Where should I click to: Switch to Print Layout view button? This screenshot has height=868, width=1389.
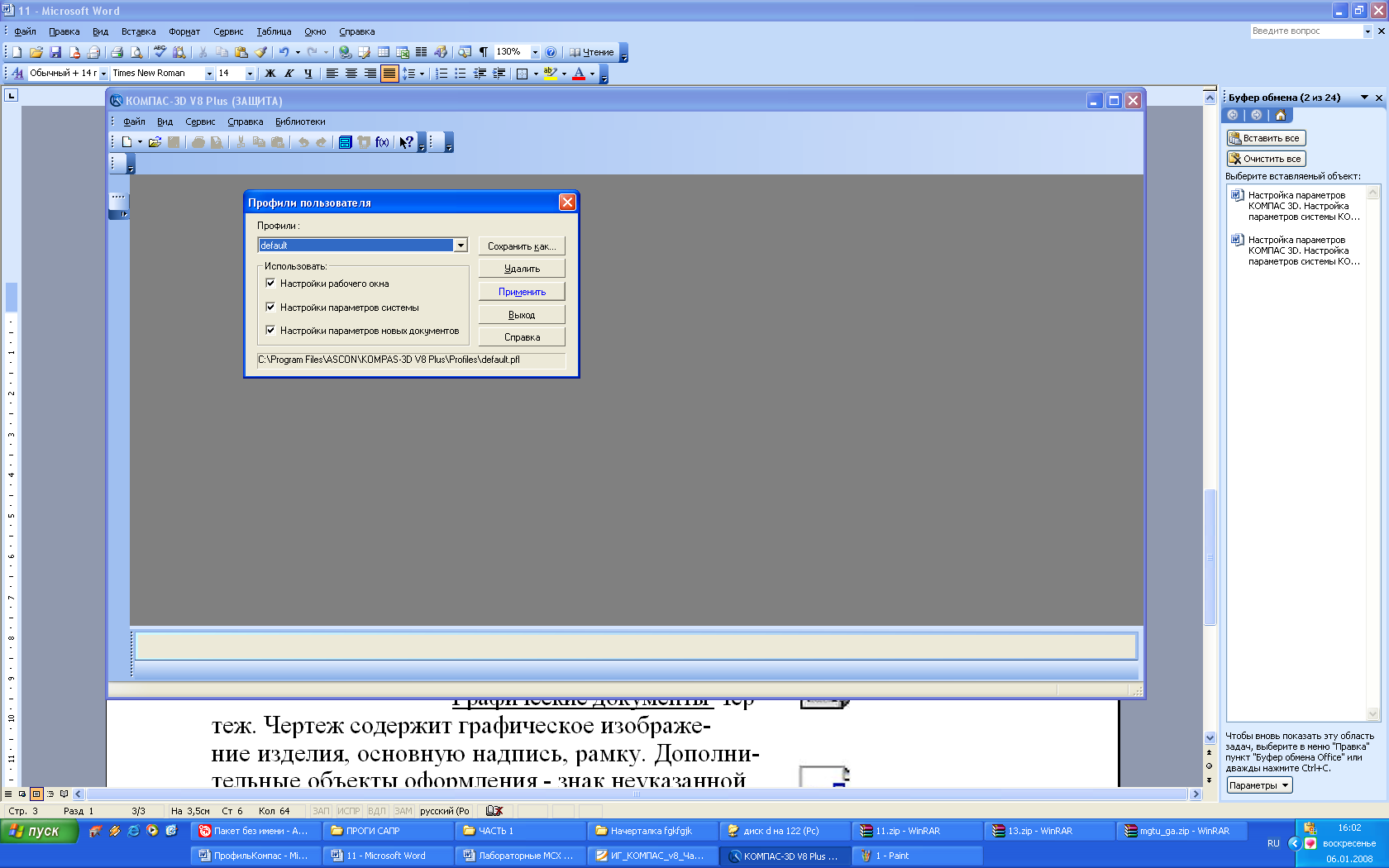click(x=36, y=794)
